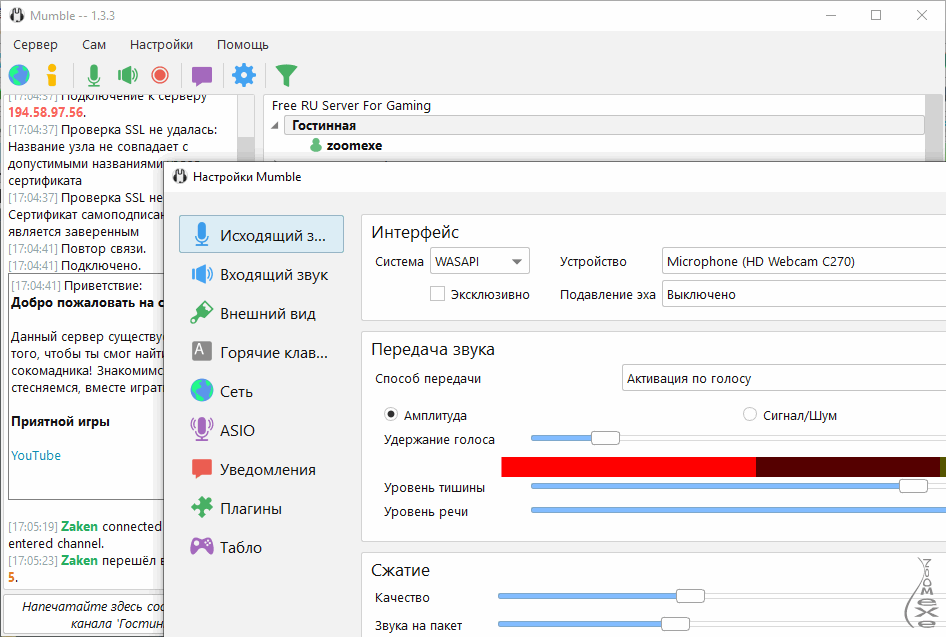Click the globe Connect to server icon
Image resolution: width=946 pixels, height=637 pixels.
coord(19,75)
